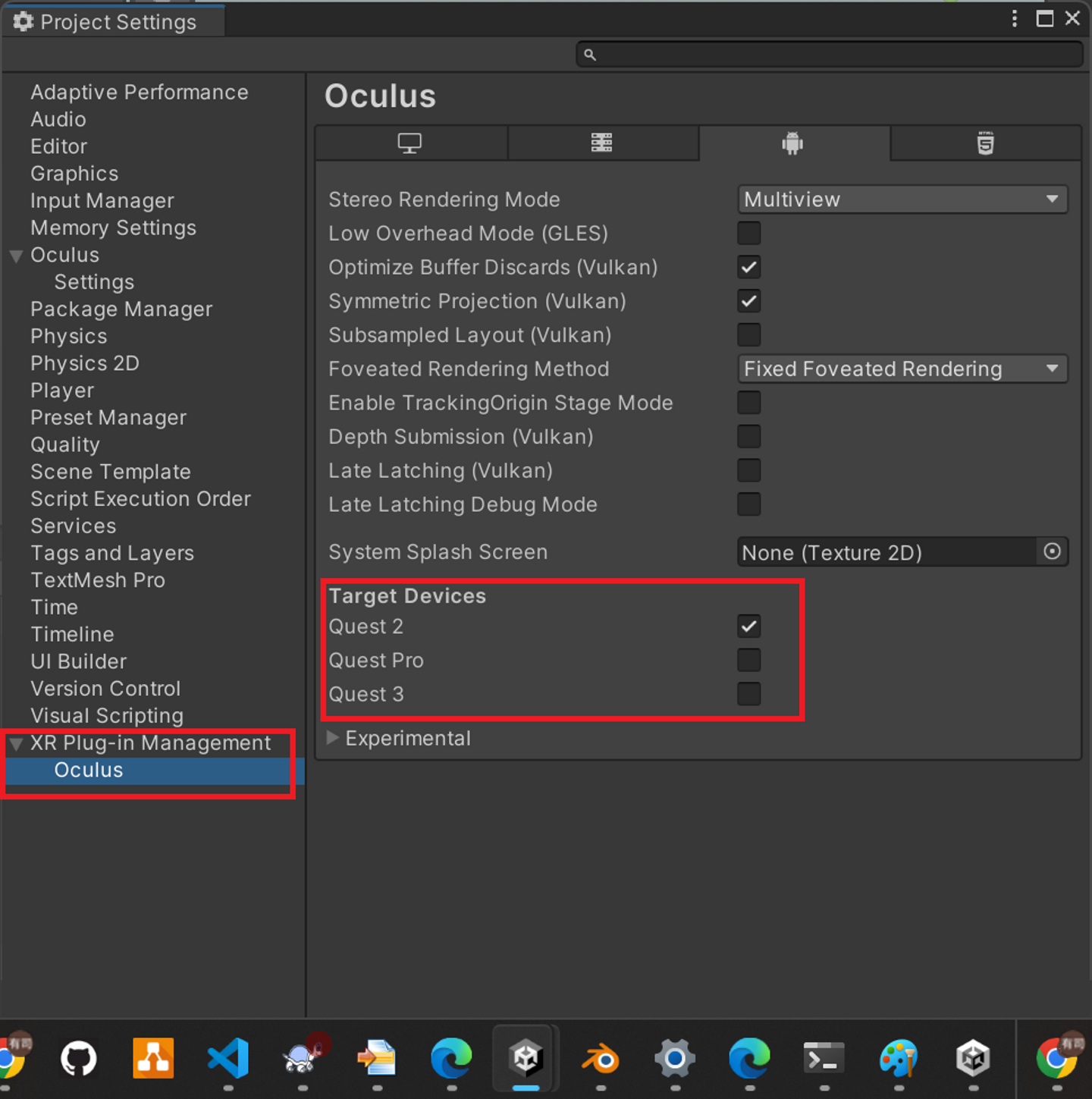Open Edge icon next to Terminal icon

coord(749,1058)
